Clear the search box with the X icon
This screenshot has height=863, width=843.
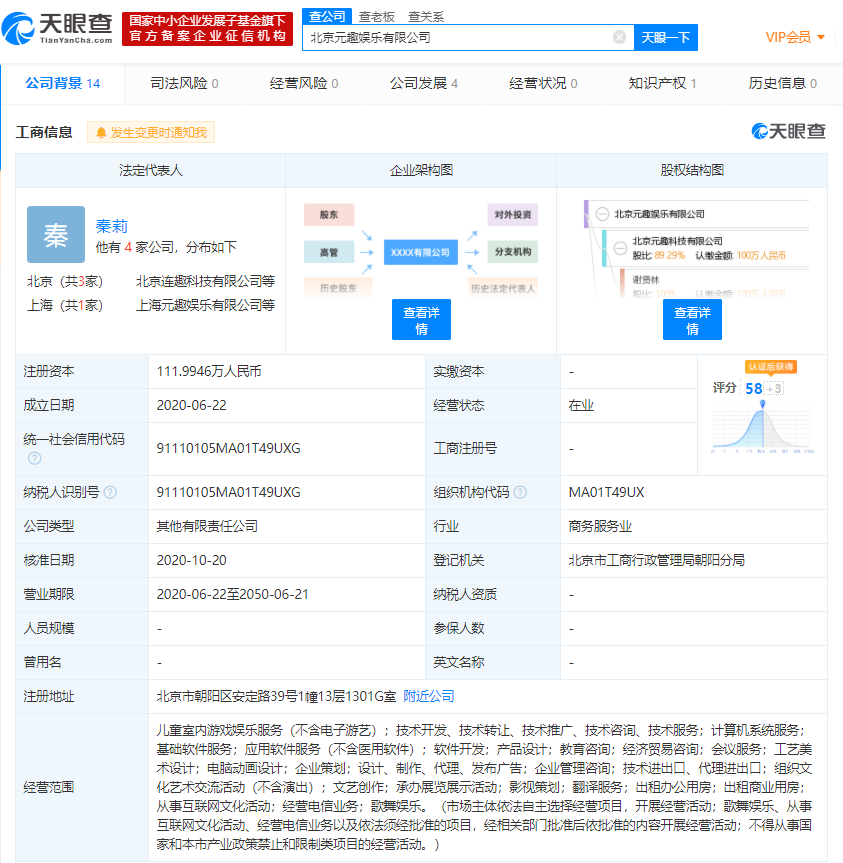point(619,37)
